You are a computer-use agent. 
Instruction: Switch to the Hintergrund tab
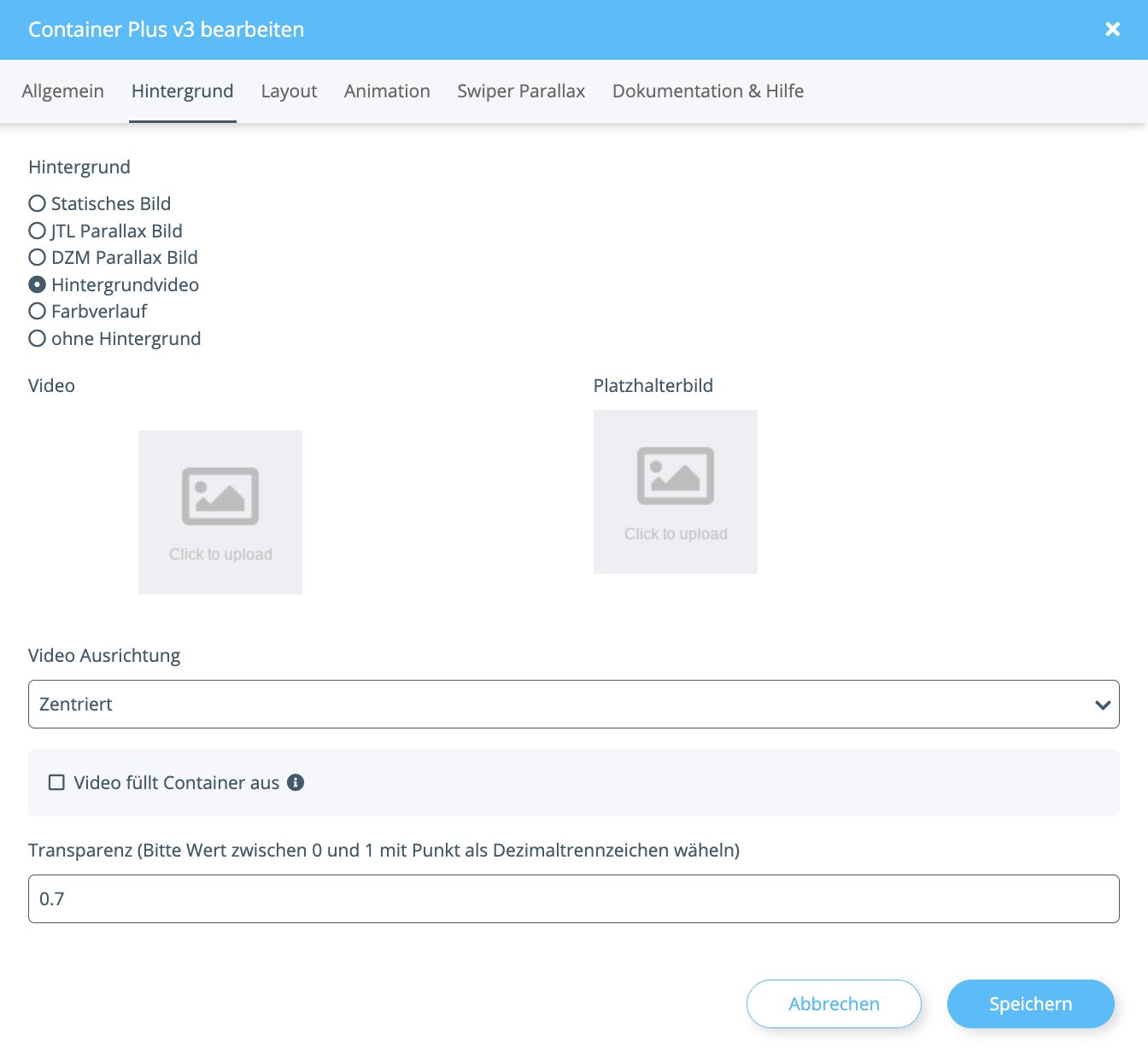tap(183, 91)
